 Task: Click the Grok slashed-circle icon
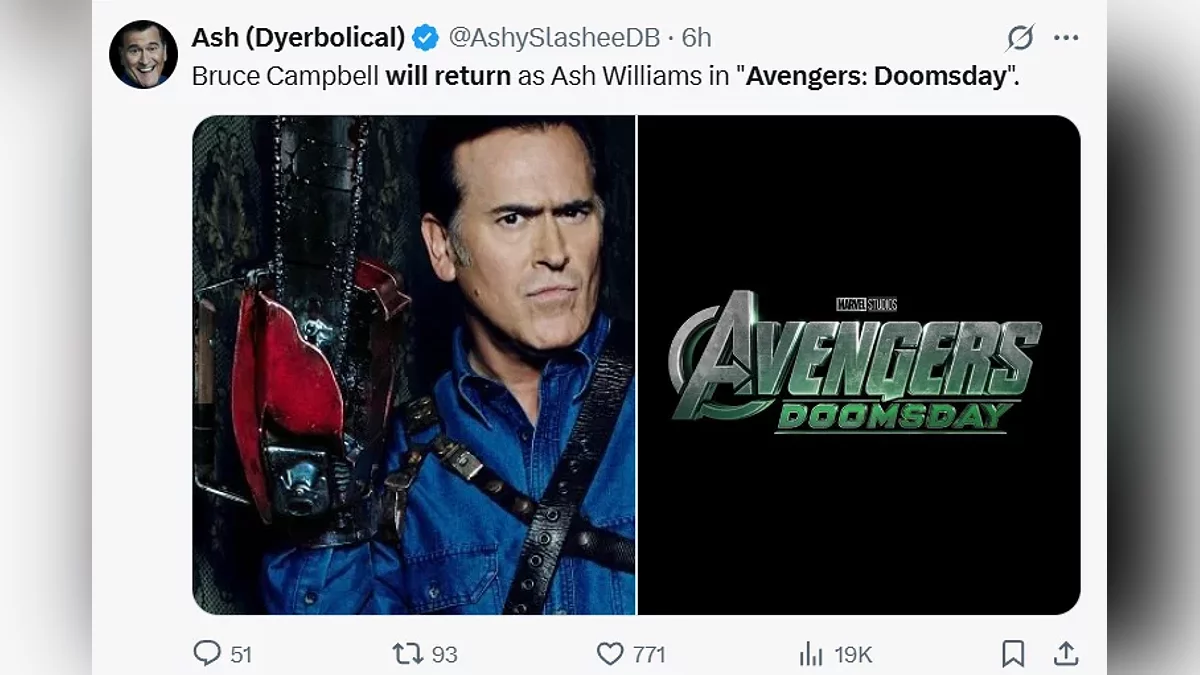click(x=1020, y=39)
